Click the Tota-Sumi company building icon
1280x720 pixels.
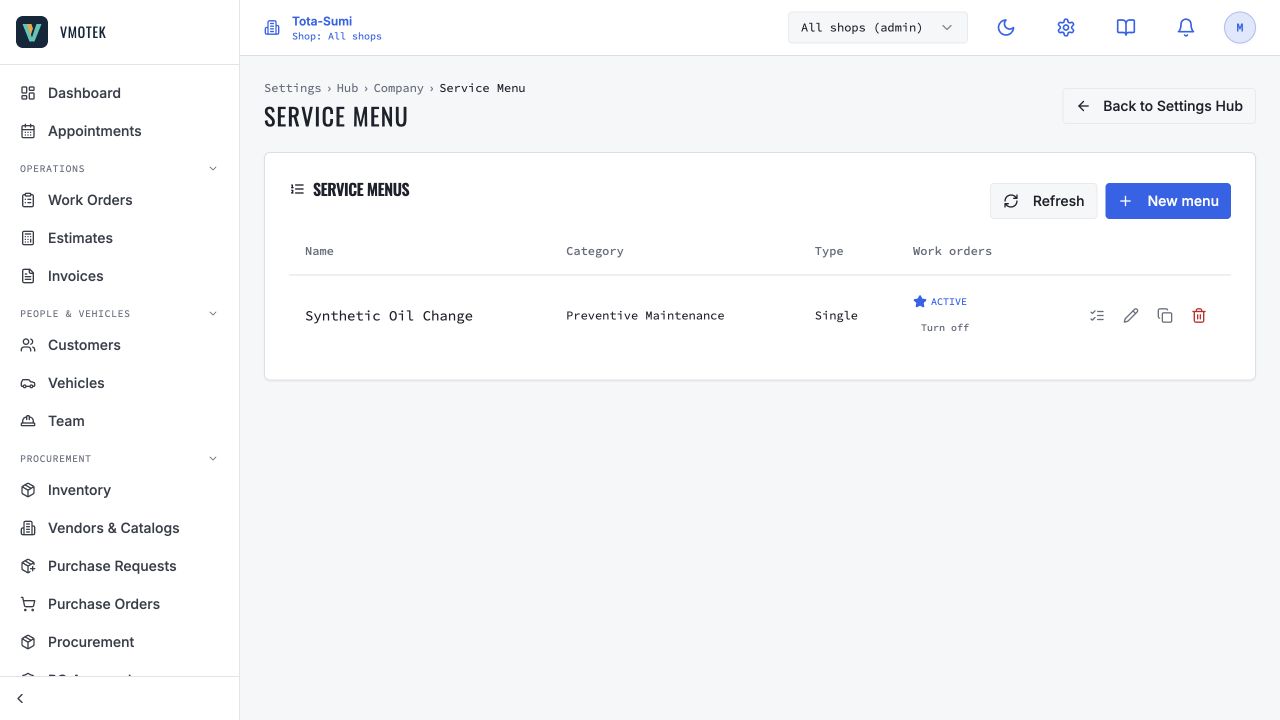click(x=272, y=28)
